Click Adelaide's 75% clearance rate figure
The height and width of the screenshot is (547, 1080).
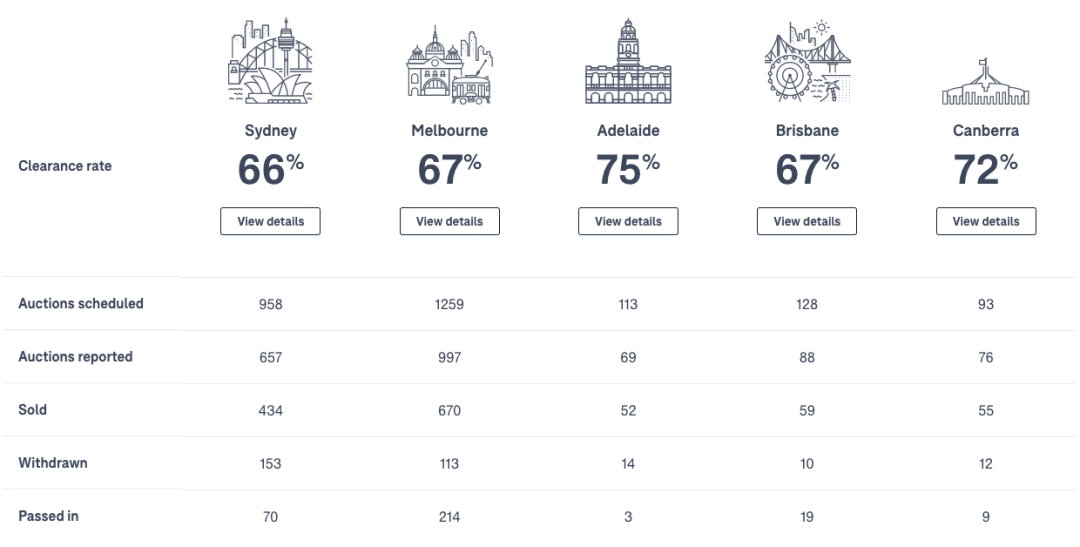pos(628,169)
